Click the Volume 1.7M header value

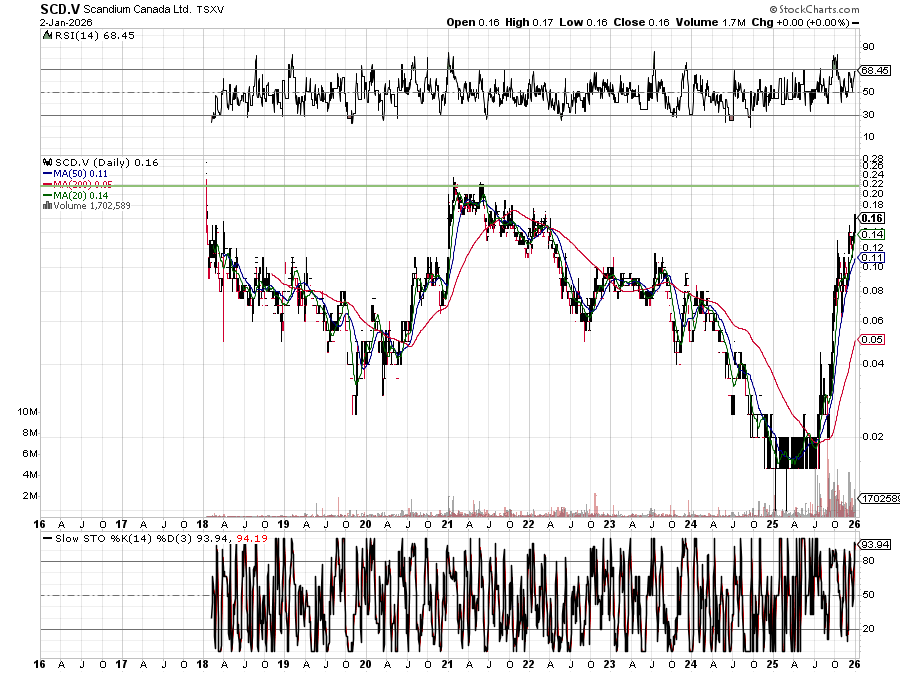[x=711, y=22]
